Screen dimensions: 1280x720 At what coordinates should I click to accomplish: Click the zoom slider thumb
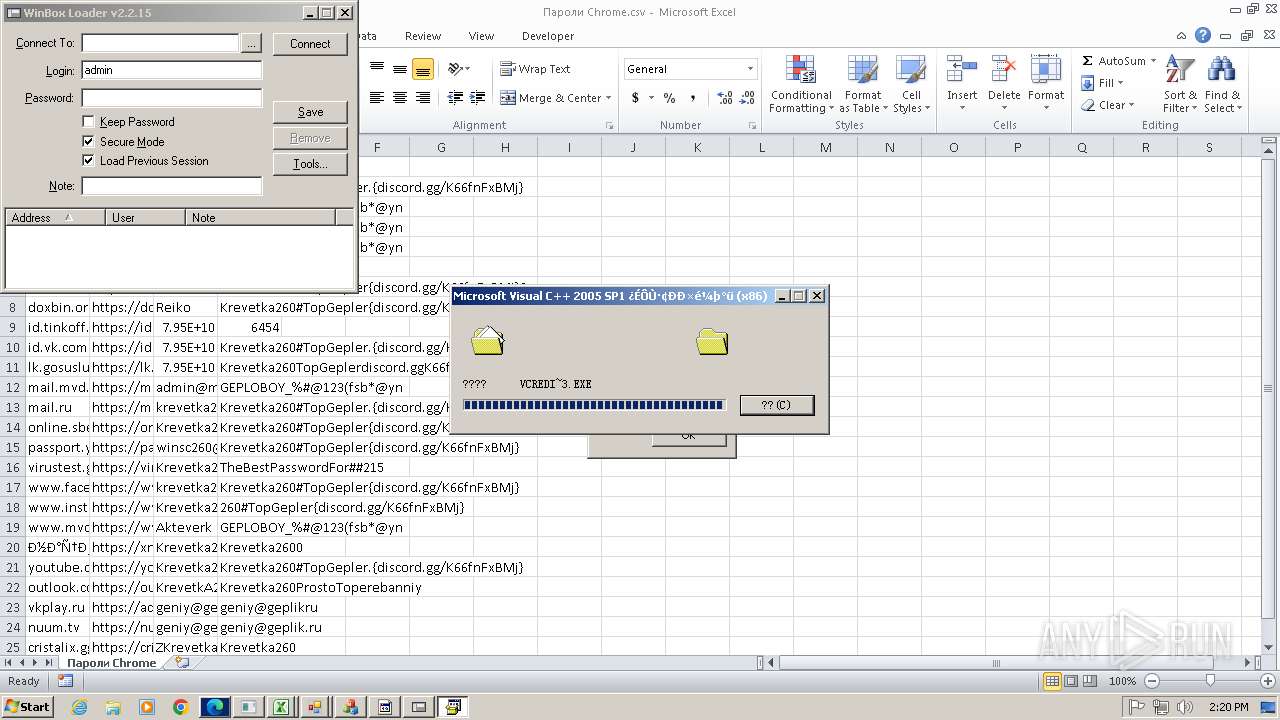[1210, 681]
